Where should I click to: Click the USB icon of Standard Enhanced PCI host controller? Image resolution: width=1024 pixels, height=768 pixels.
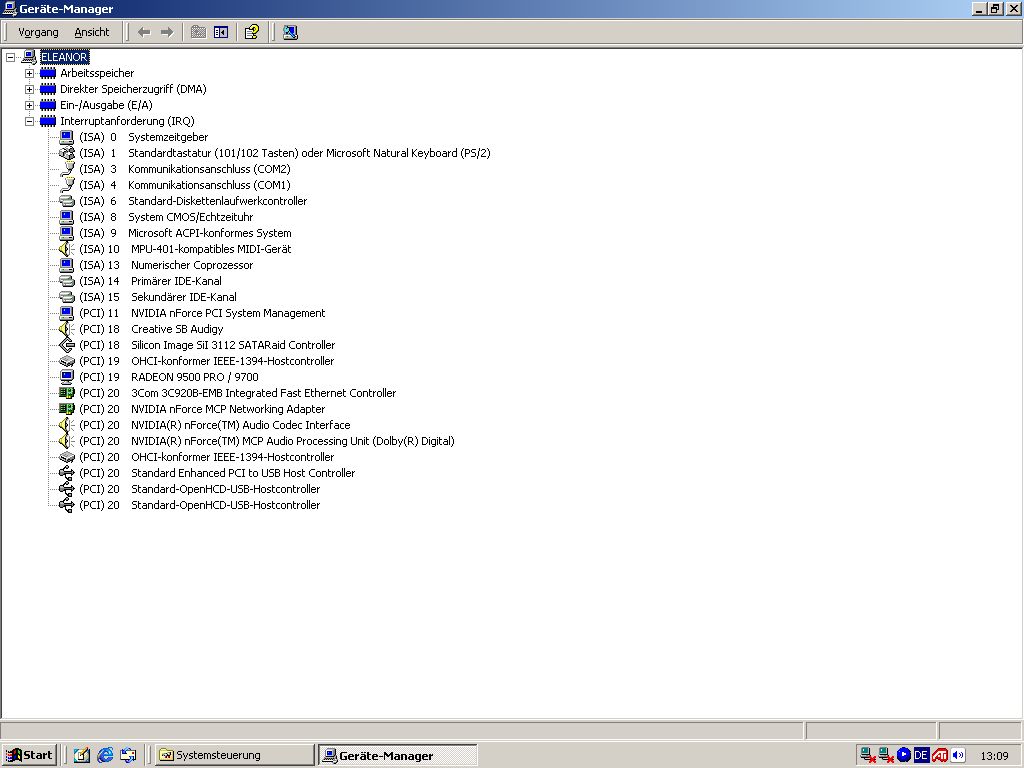(67, 473)
